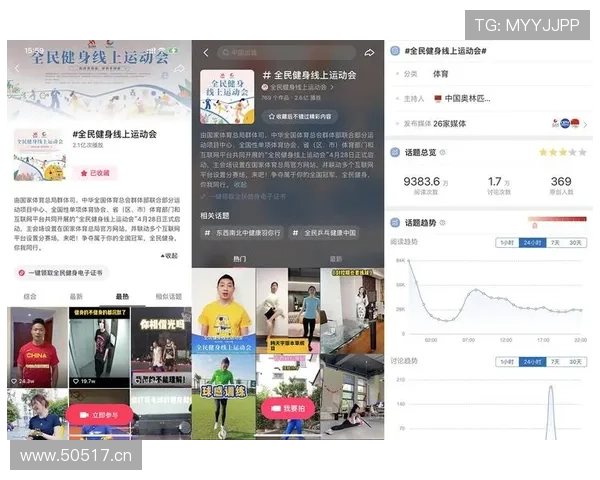Screen dimensions: 600x480
Task: Tap the 话题总览 section icon
Action: [395, 152]
